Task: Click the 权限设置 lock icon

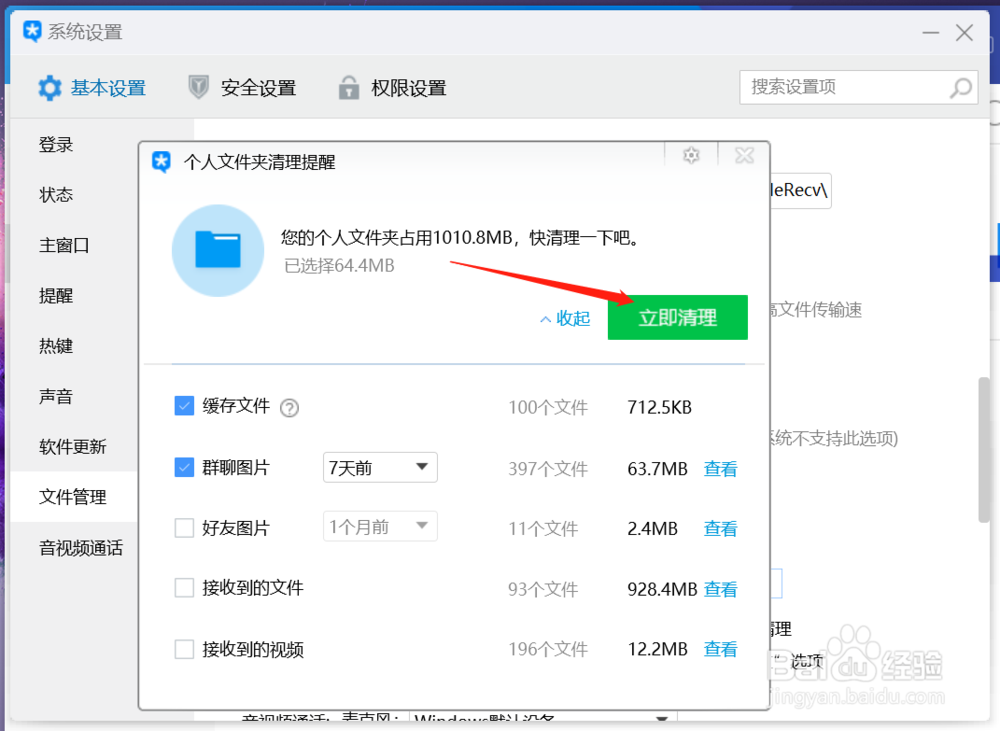Action: click(x=349, y=87)
